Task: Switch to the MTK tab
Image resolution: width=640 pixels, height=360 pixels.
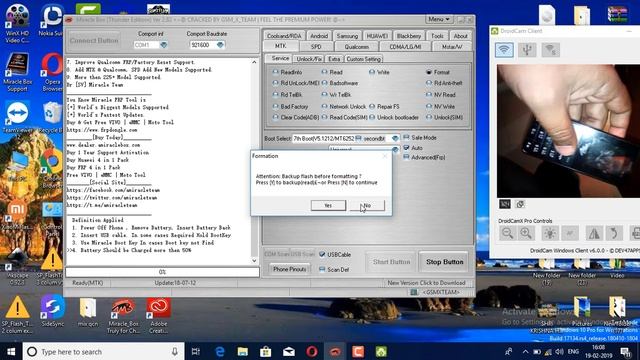Action: (x=280, y=46)
